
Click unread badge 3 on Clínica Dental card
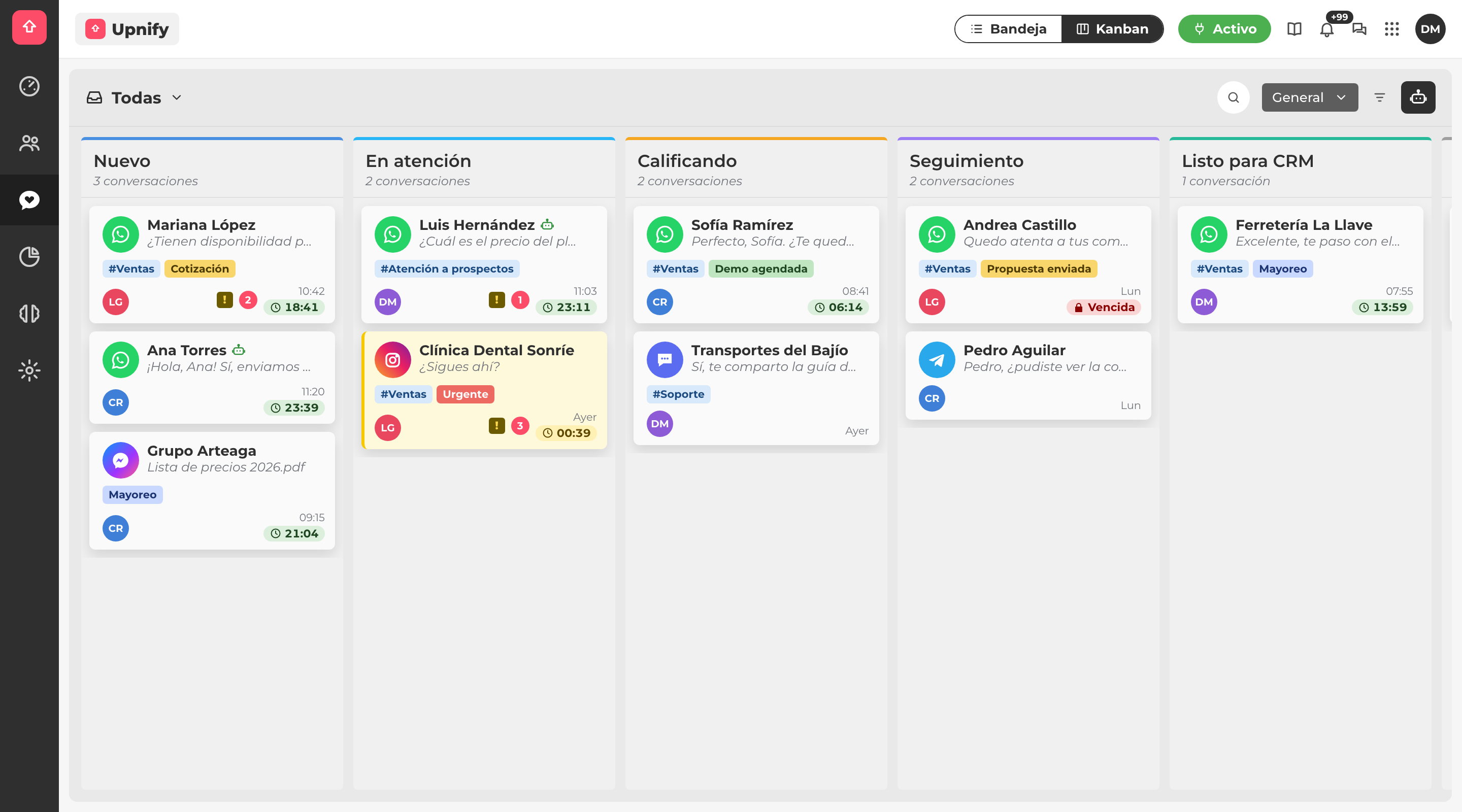(x=520, y=426)
